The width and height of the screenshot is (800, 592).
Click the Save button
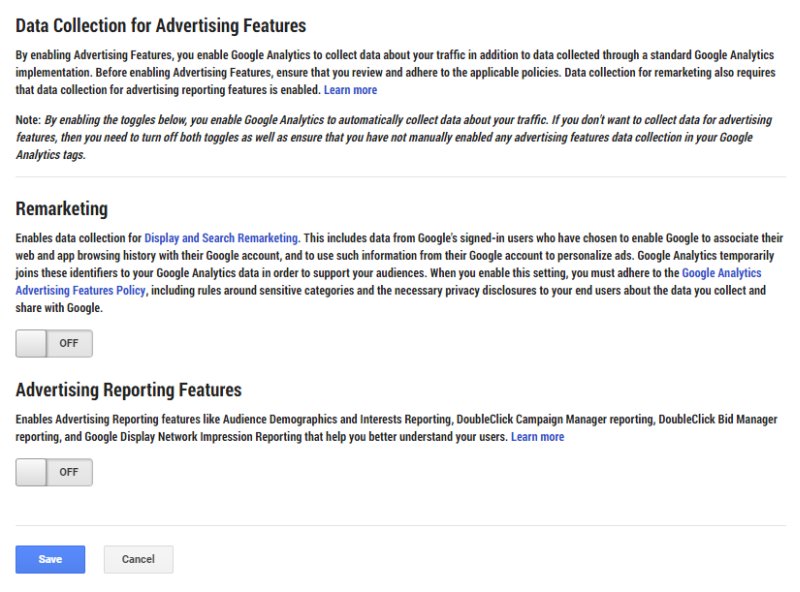50,559
